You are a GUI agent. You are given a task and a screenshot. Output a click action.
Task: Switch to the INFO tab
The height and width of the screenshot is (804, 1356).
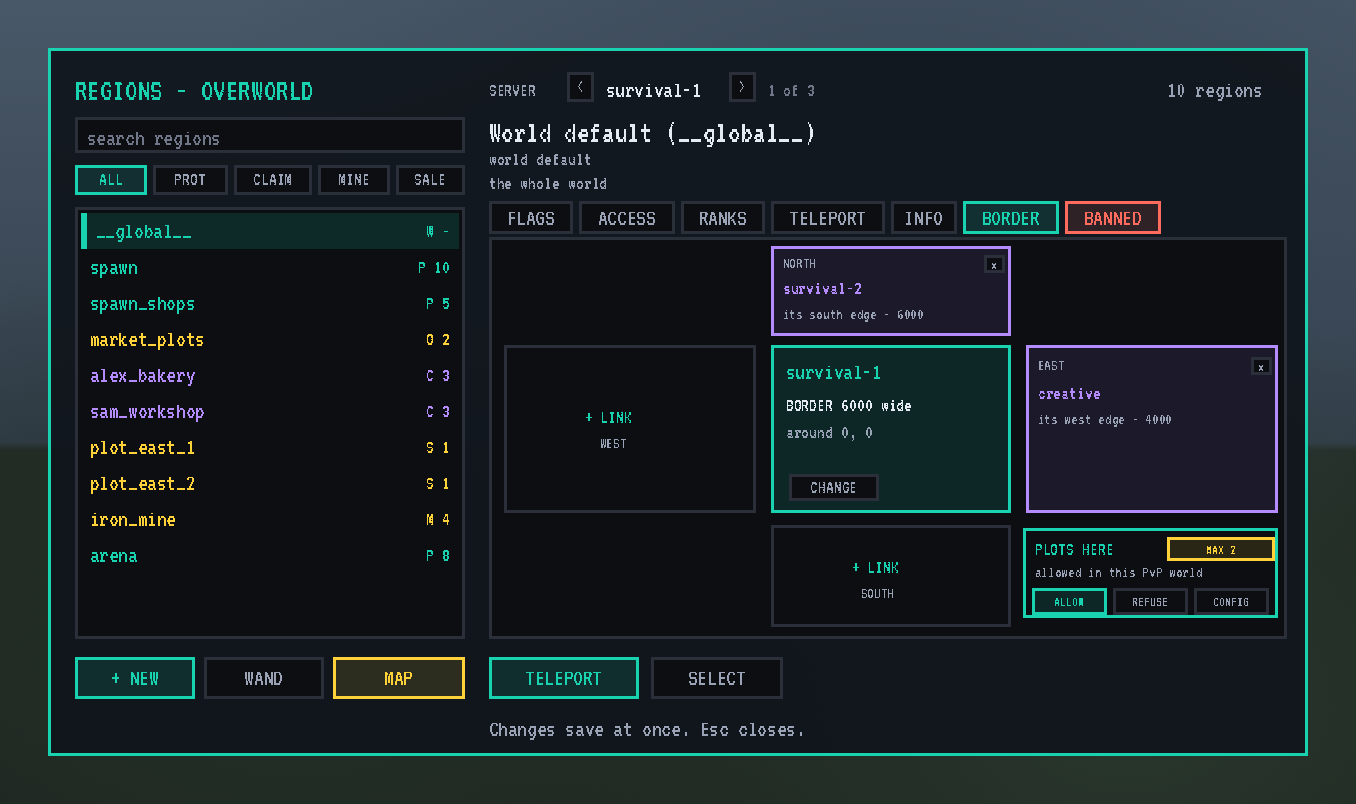tap(924, 218)
